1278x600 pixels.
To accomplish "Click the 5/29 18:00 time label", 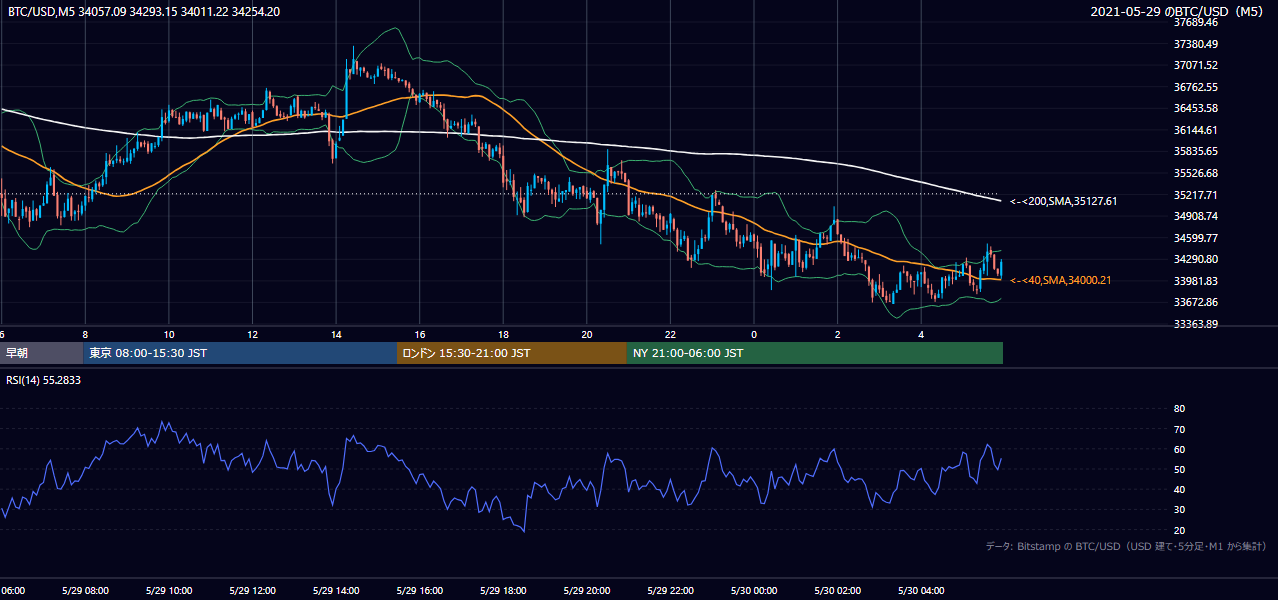I will [503, 590].
